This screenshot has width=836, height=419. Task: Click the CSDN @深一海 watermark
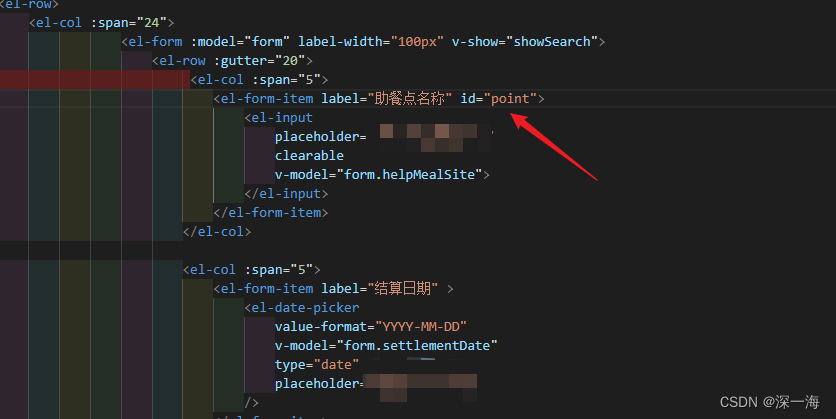pos(769,402)
